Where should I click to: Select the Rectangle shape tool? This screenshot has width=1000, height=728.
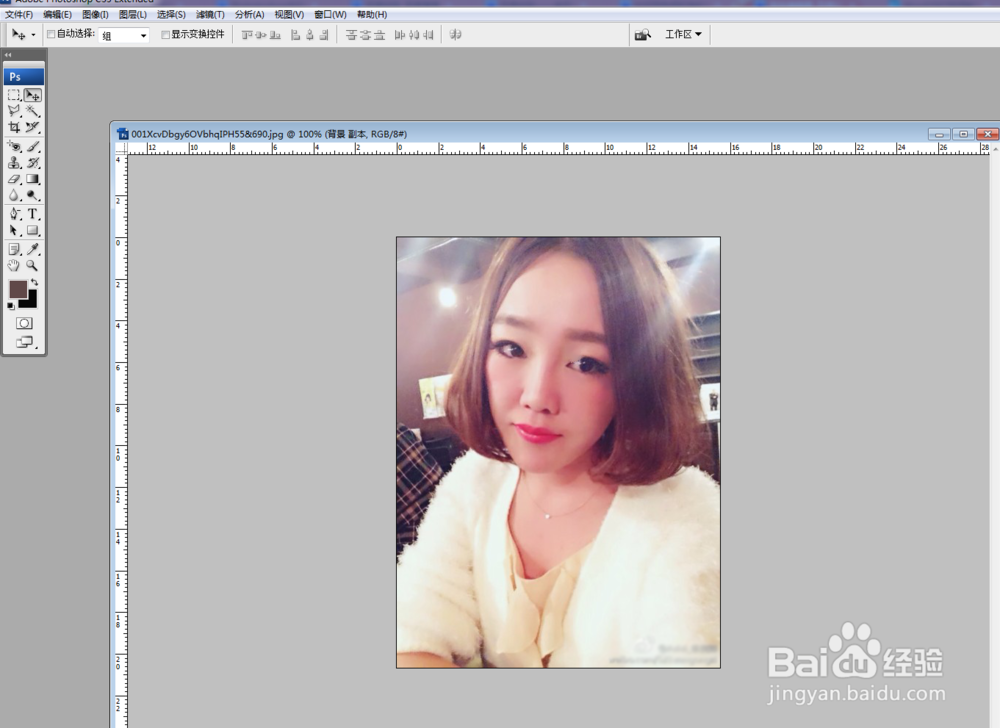pyautogui.click(x=33, y=231)
